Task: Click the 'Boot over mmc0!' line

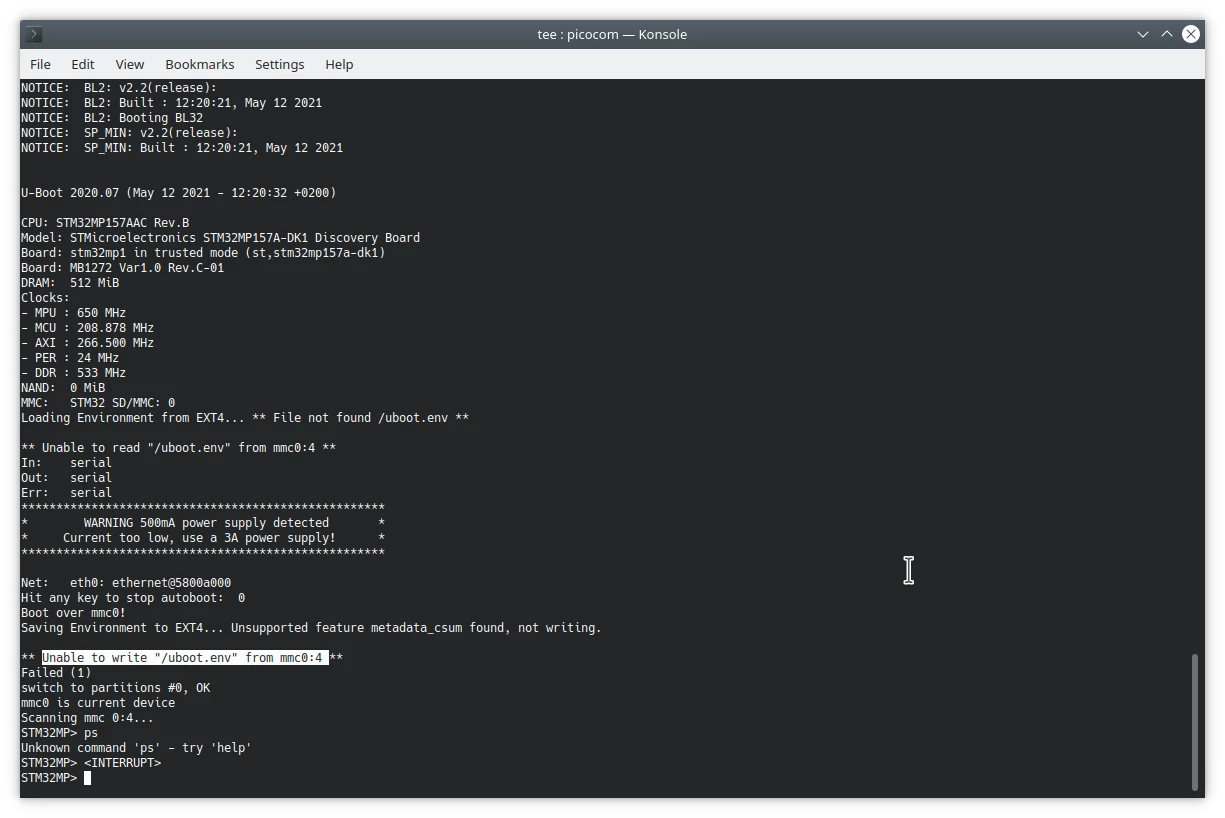Action: [74, 613]
